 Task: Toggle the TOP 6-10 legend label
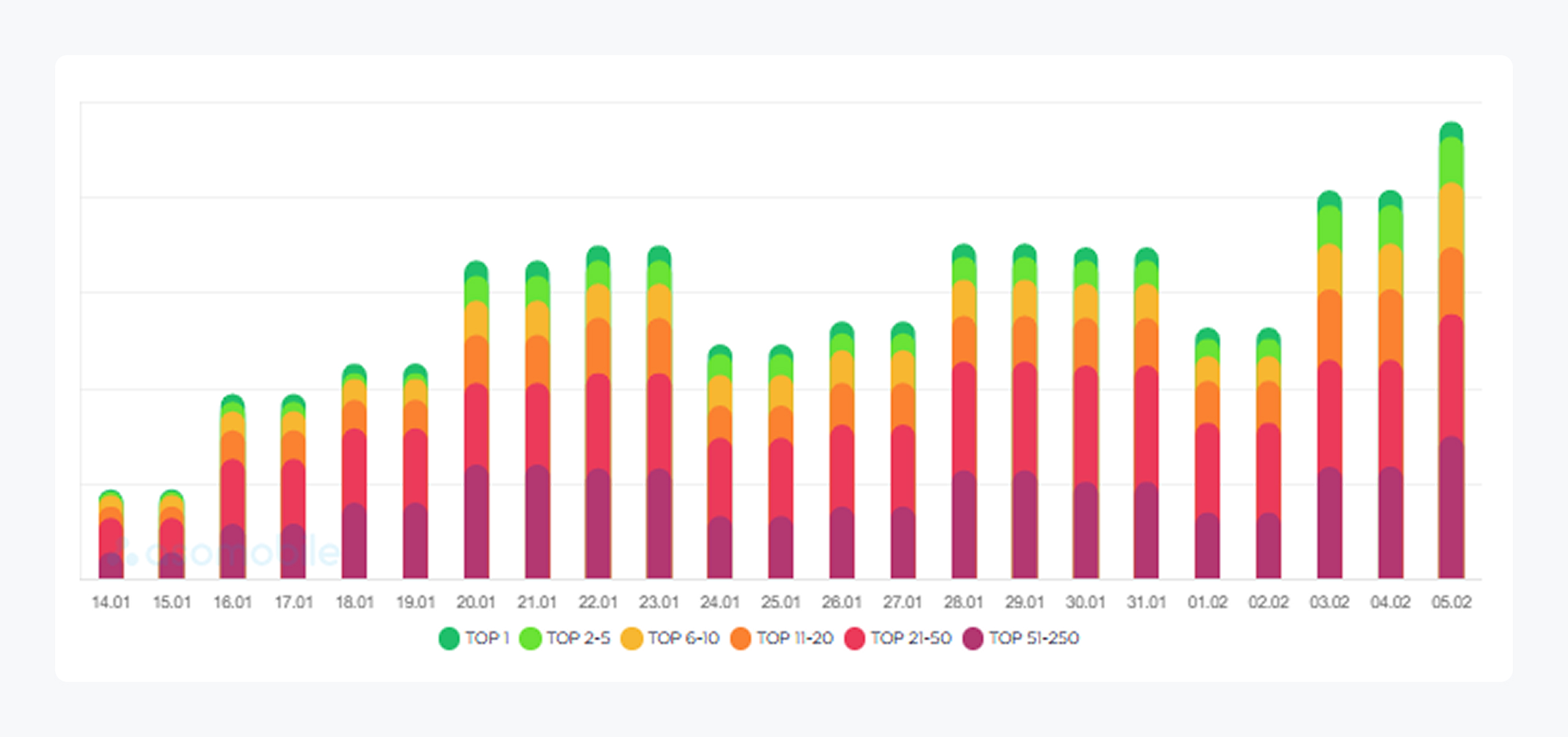pyautogui.click(x=684, y=638)
